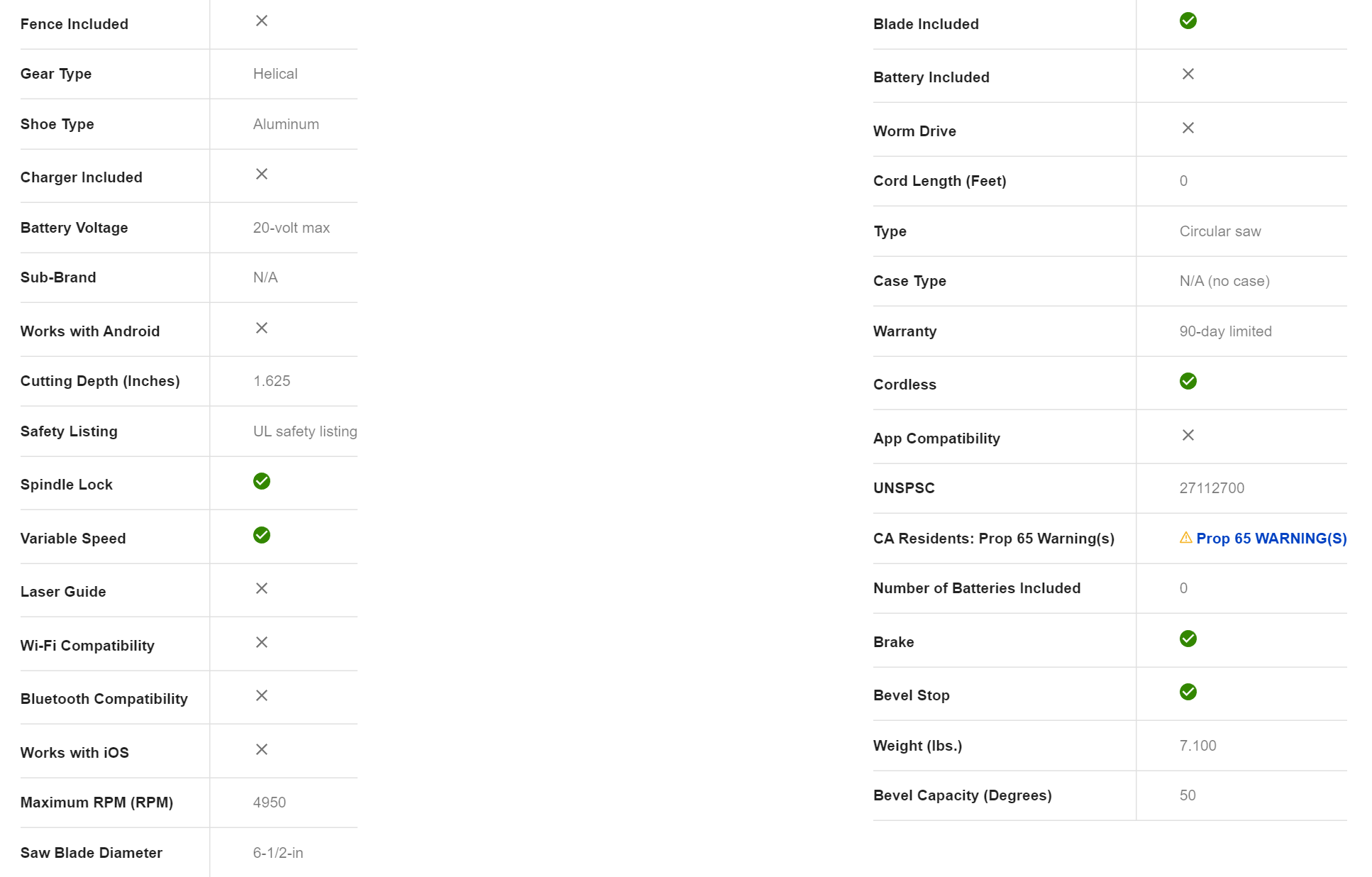Click the Maximum RPM value 4950
Image resolution: width=1372 pixels, height=877 pixels.
[x=270, y=802]
